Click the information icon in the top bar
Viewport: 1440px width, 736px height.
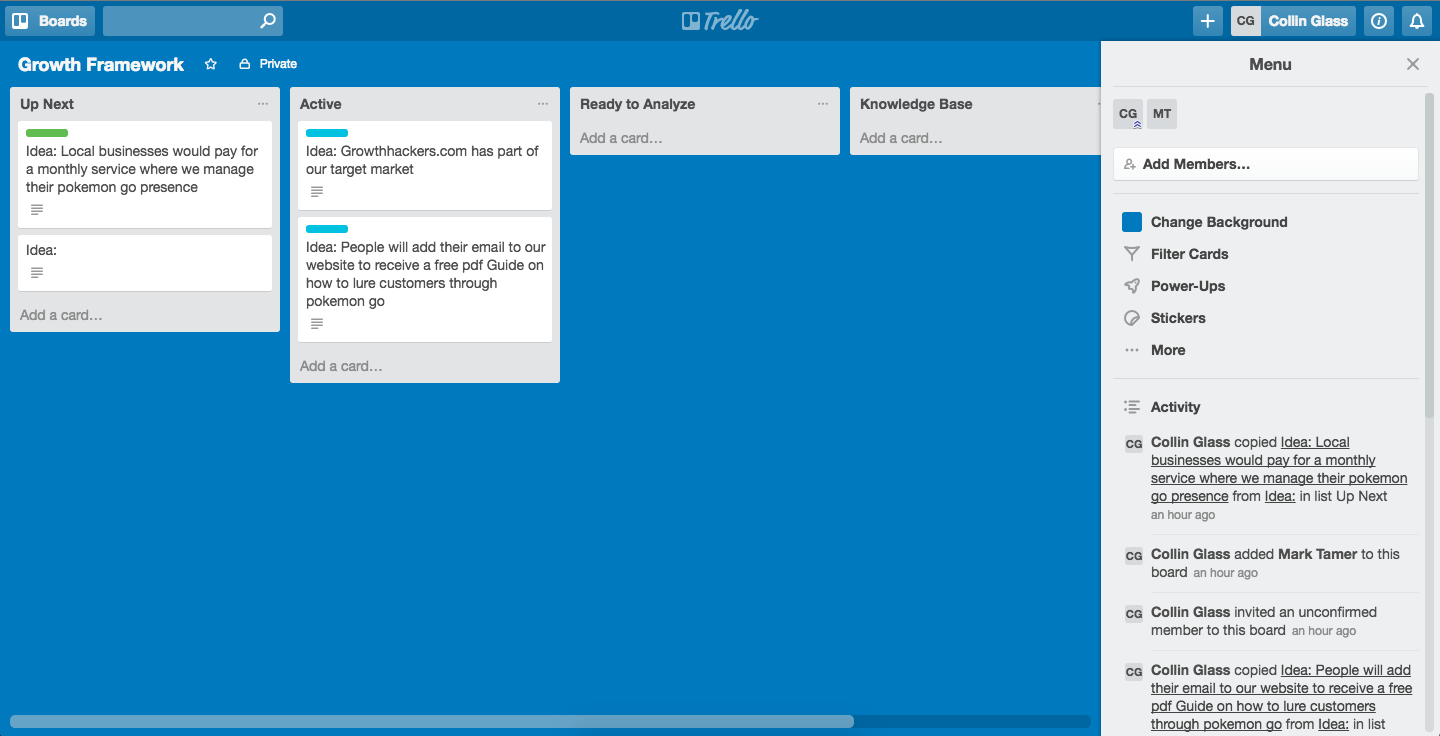tap(1378, 20)
